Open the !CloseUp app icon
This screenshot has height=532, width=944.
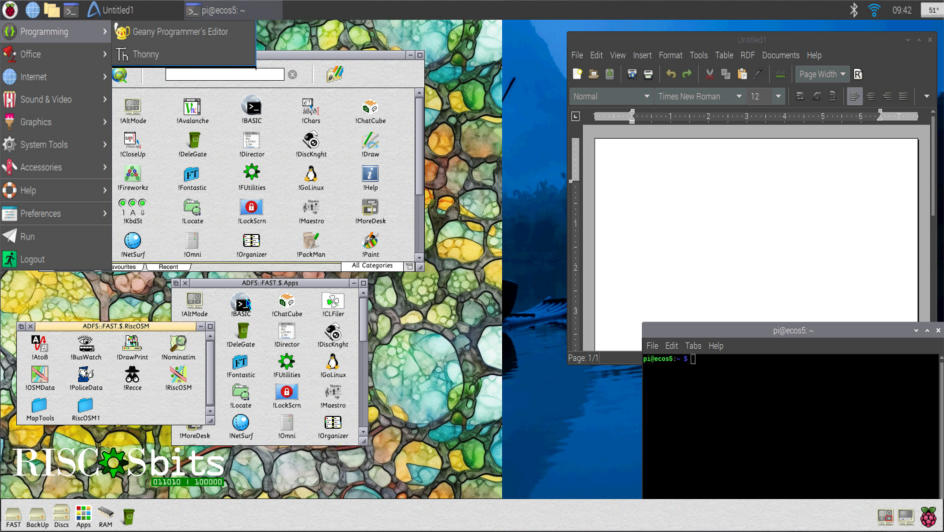point(132,144)
